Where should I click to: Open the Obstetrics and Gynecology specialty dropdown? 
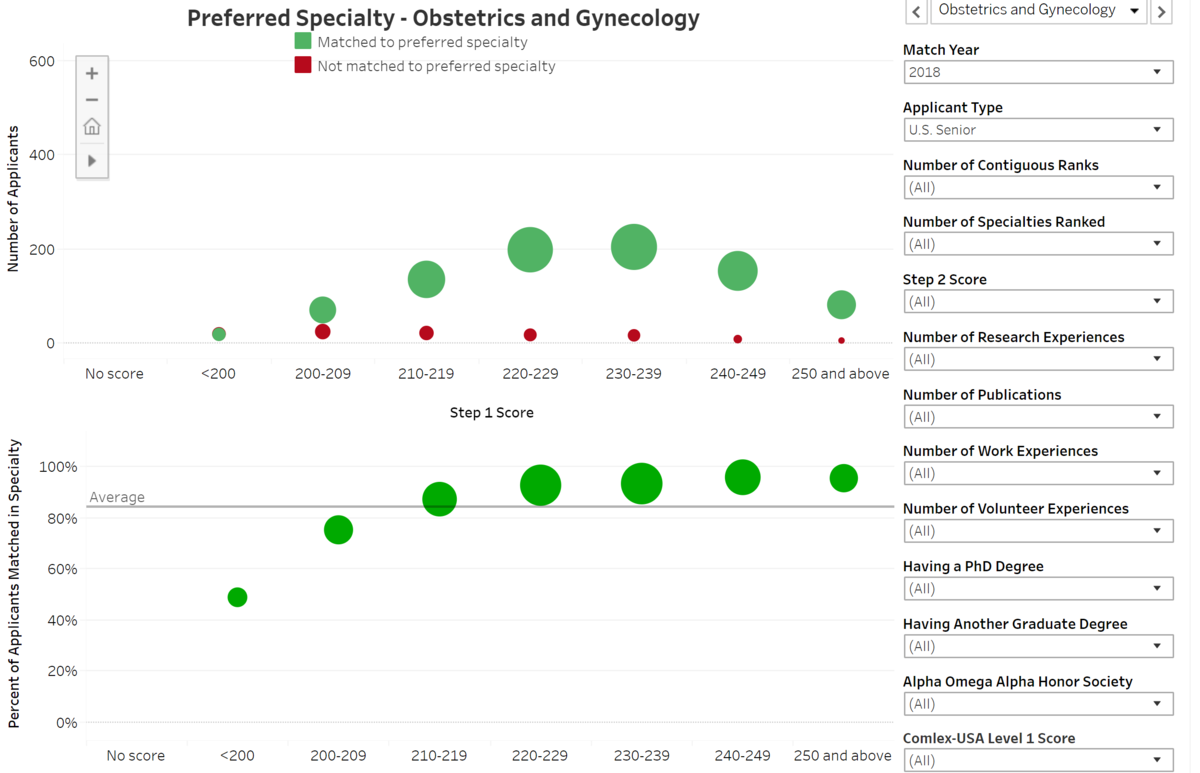click(x=1039, y=11)
